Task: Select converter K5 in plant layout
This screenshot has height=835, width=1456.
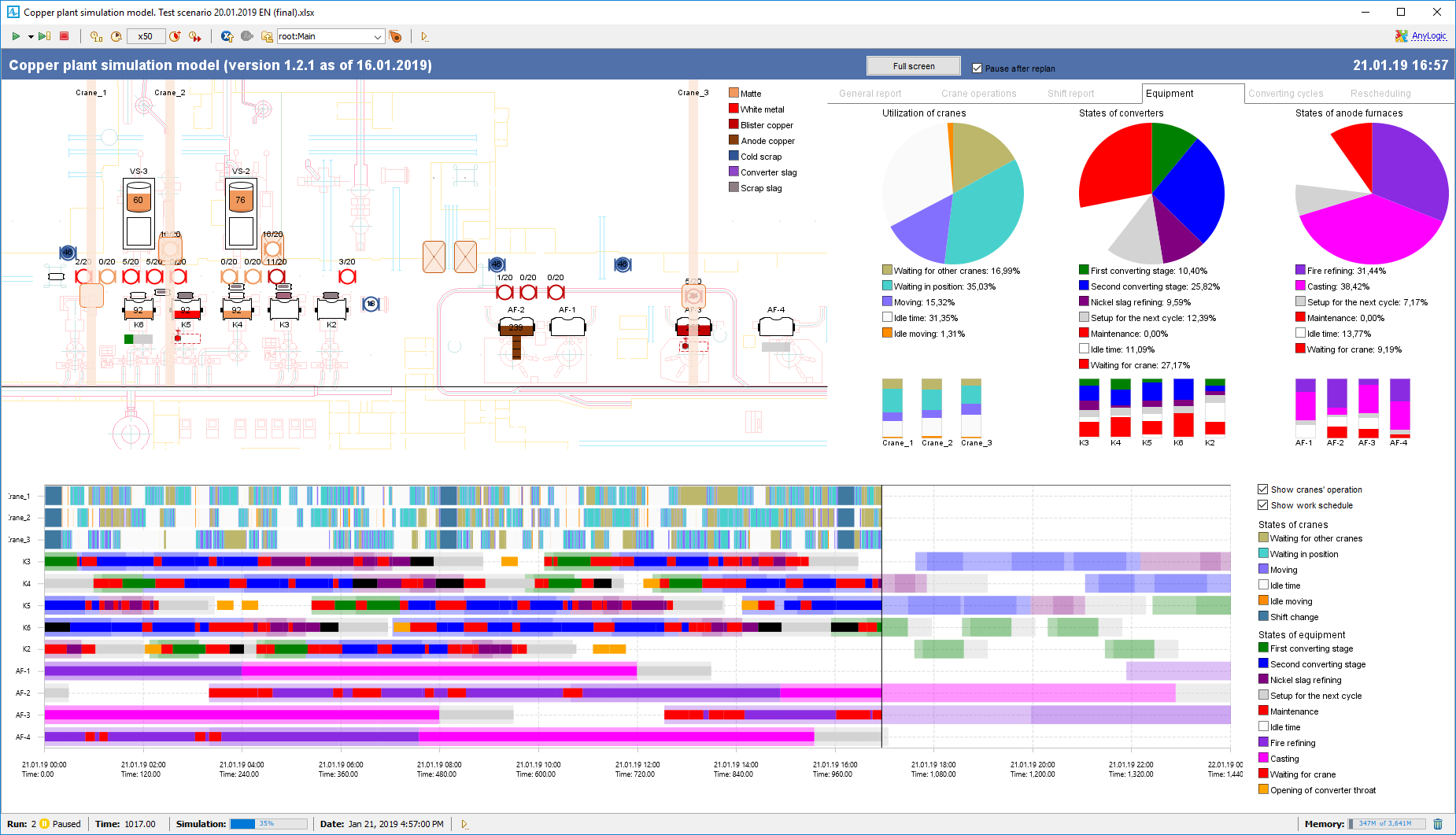Action: click(186, 308)
